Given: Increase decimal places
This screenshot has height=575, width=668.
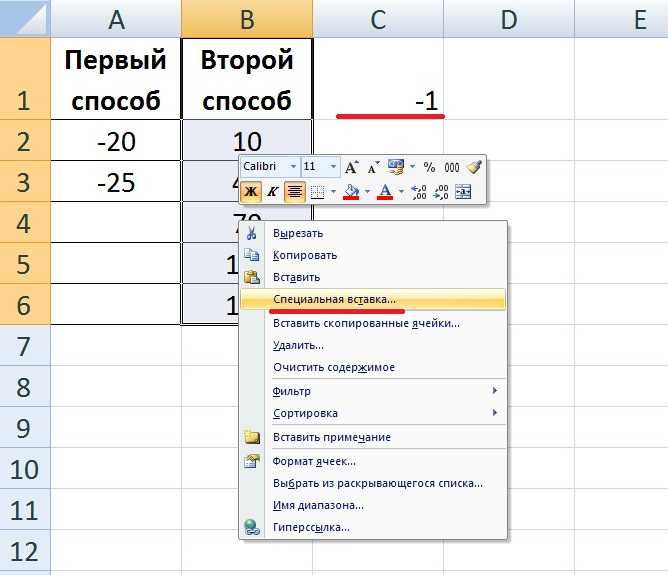Looking at the screenshot, I should [x=419, y=192].
